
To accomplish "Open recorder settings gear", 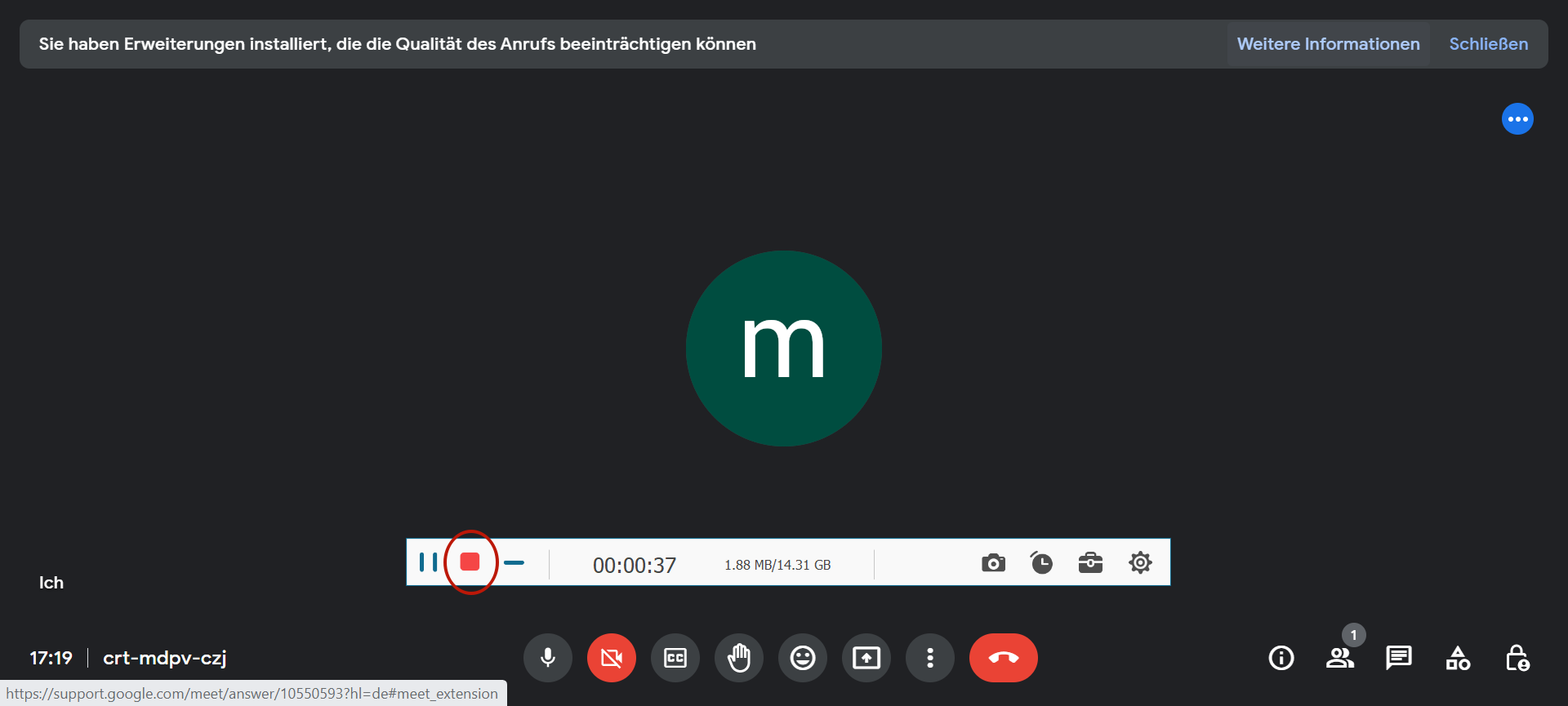I will click(x=1140, y=562).
